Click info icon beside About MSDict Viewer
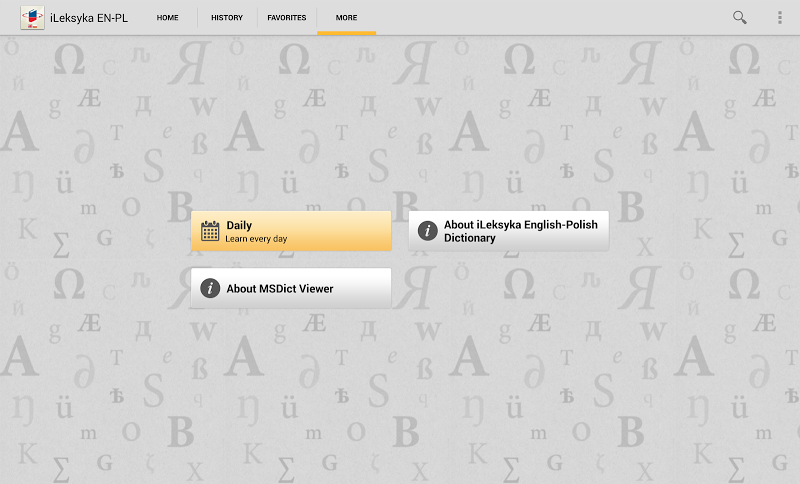 (210, 288)
